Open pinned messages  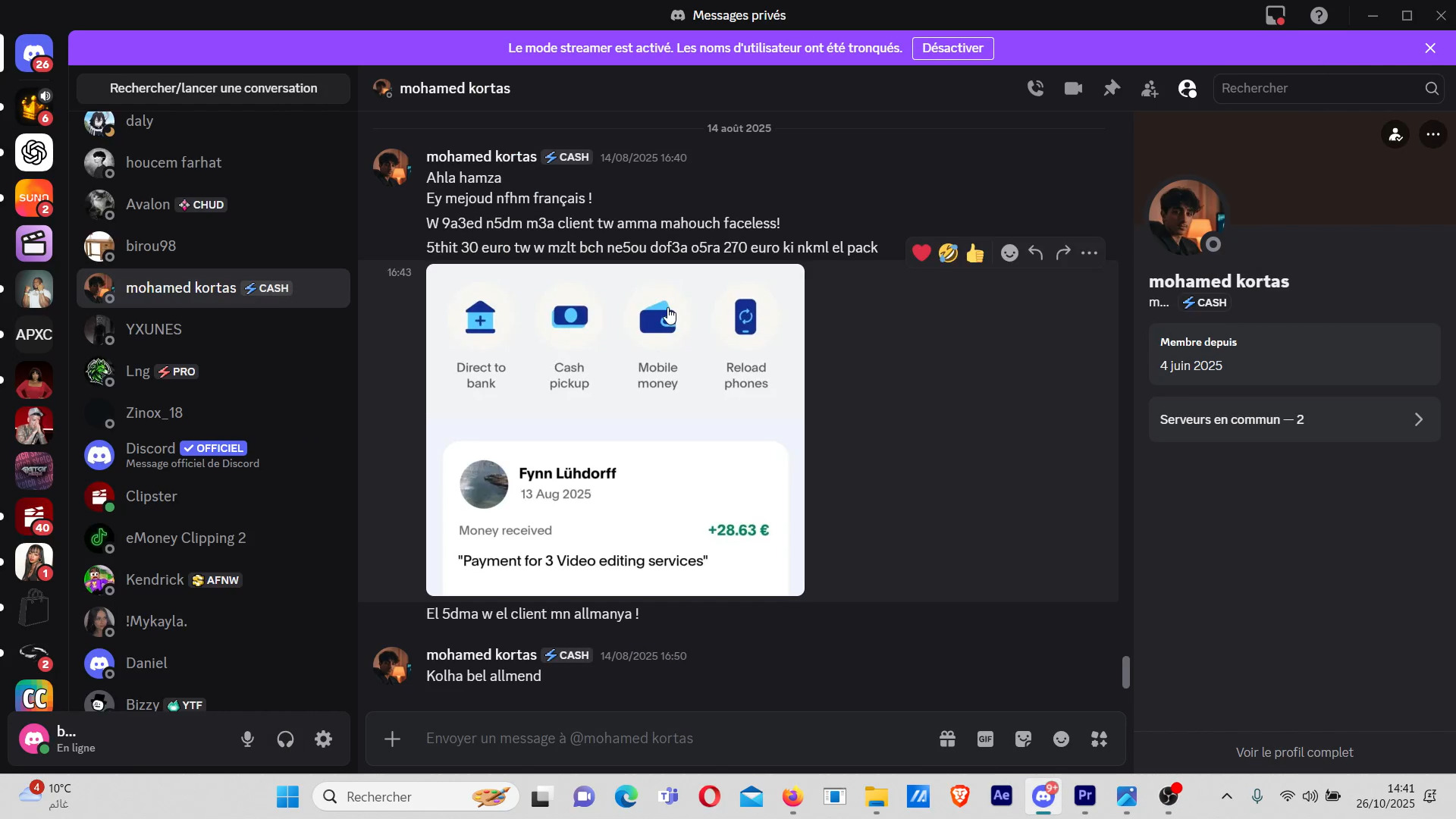click(x=1112, y=89)
